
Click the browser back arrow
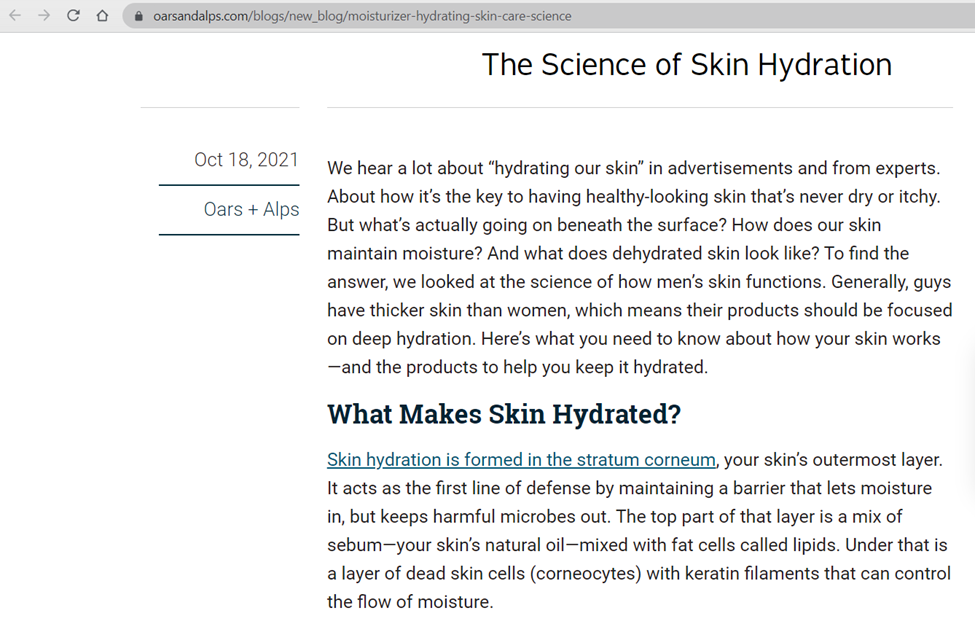(15, 16)
